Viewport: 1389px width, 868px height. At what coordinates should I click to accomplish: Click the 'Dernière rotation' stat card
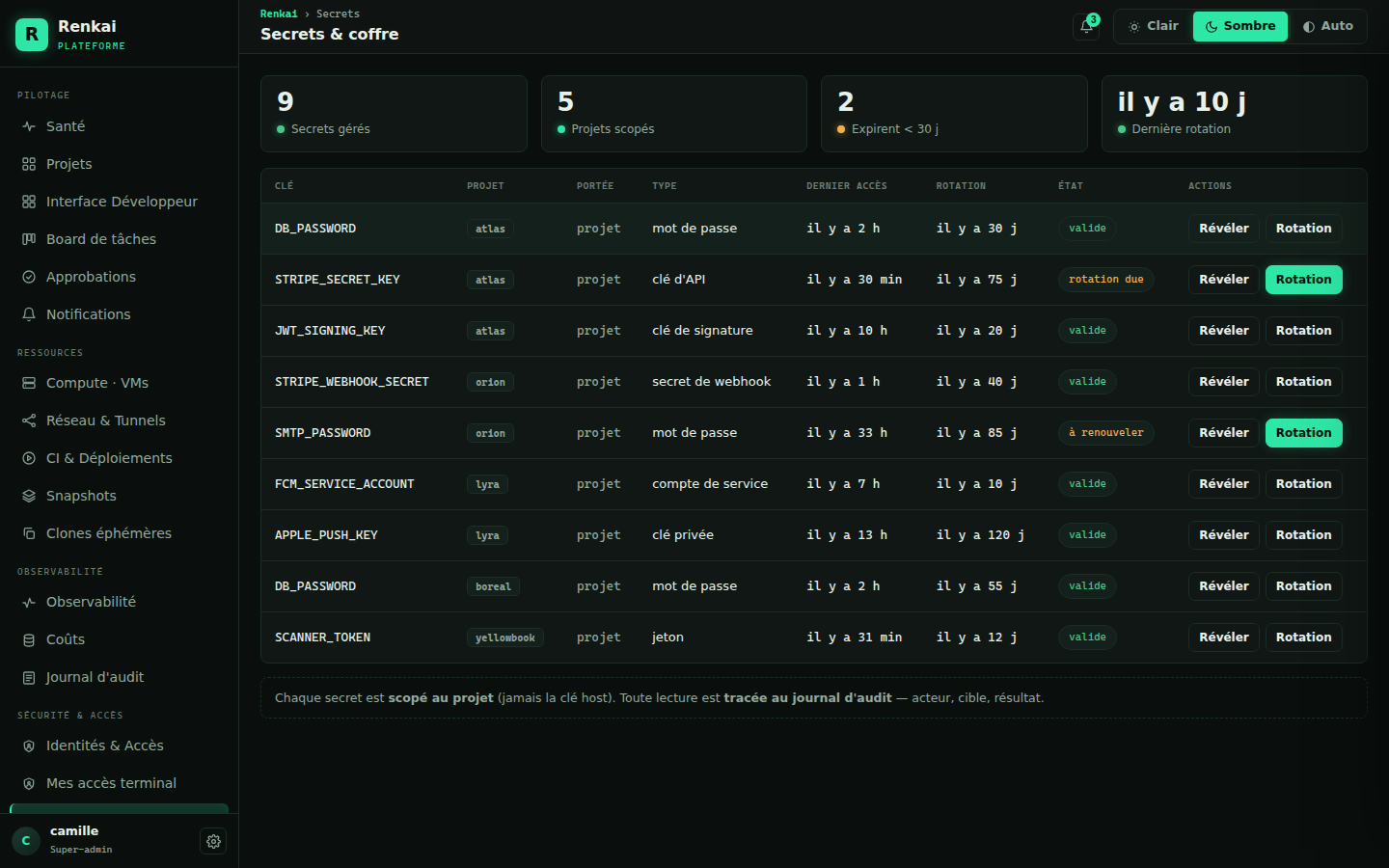click(1234, 114)
